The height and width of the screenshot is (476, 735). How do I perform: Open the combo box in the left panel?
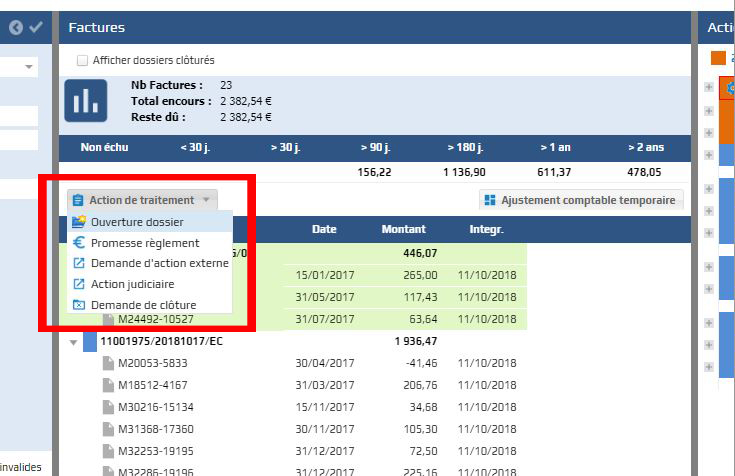tap(29, 67)
